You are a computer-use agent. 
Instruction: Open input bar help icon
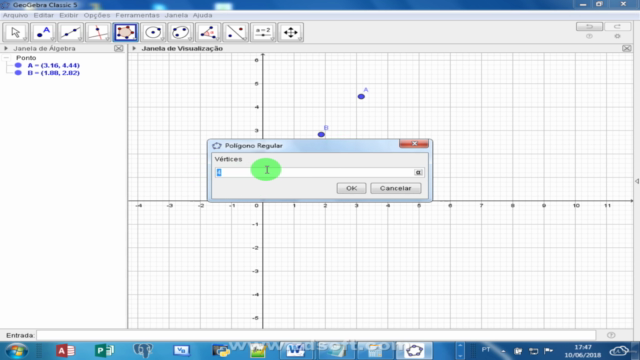[611, 335]
